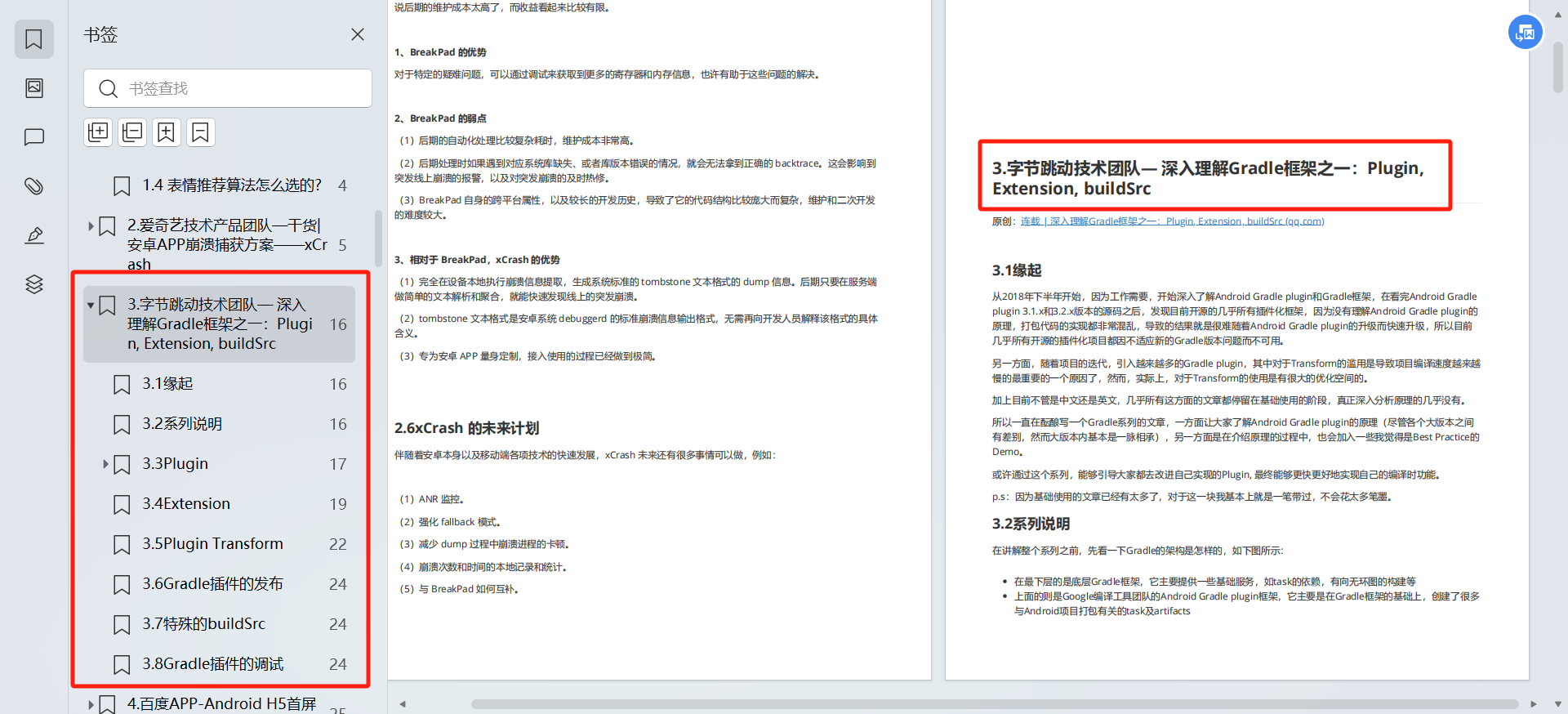Click the horizontal scrollbar thumb below document
Screen dimensions: 1568x714
[994, 703]
